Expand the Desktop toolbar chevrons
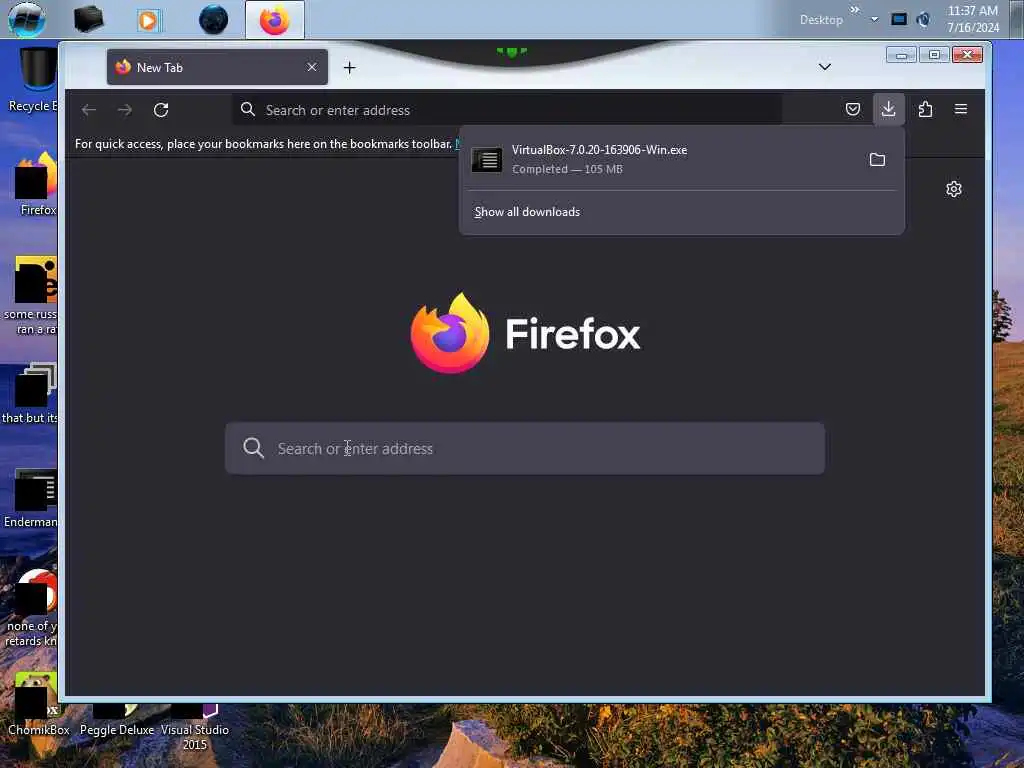Screen dimensions: 1024x768 pyautogui.click(x=854, y=10)
